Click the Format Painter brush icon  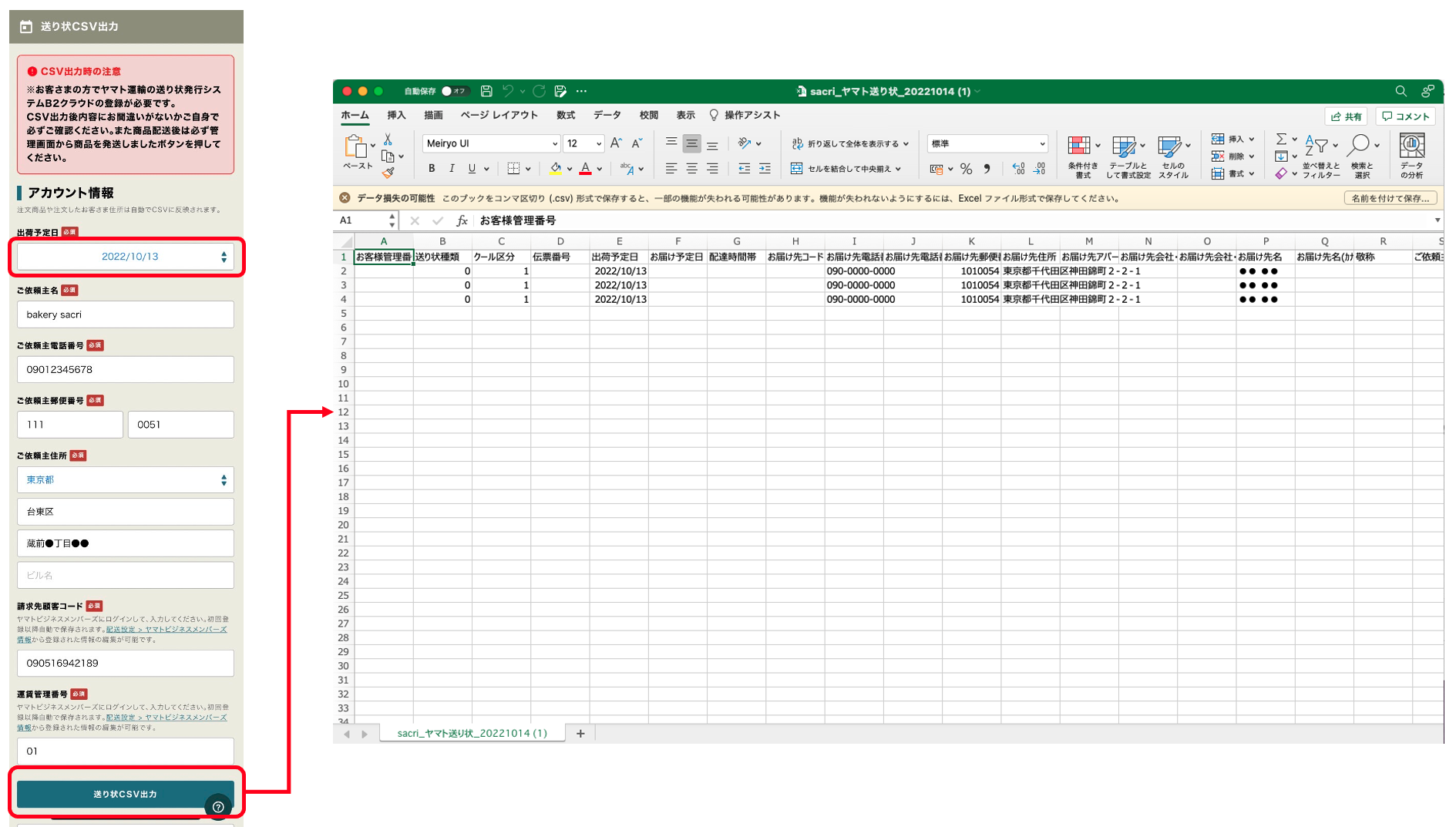tap(388, 173)
